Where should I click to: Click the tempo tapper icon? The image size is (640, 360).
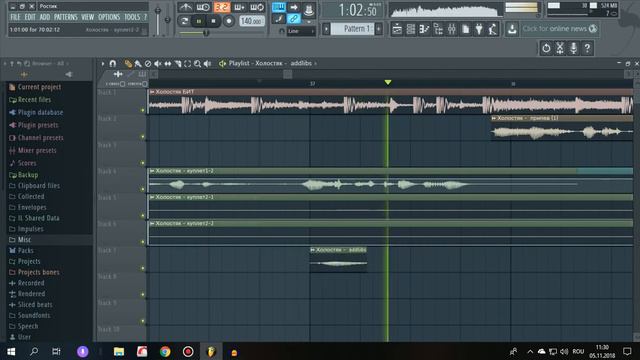(x=493, y=29)
